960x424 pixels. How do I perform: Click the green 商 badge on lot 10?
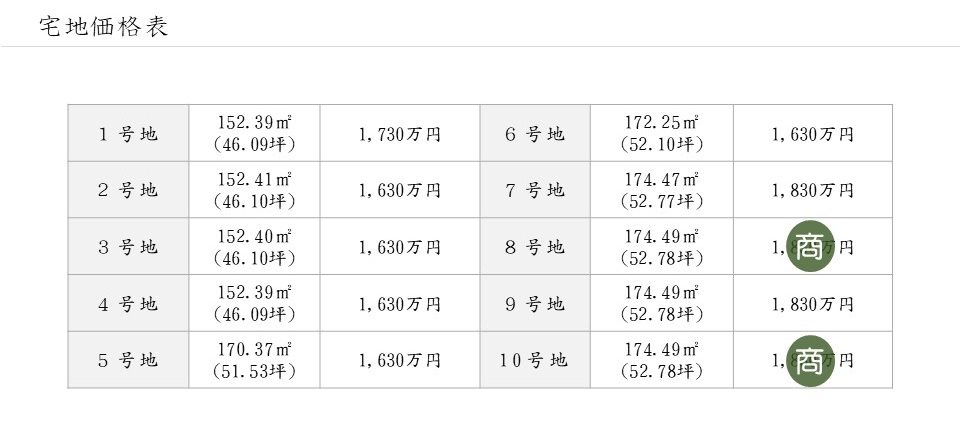[x=811, y=361]
